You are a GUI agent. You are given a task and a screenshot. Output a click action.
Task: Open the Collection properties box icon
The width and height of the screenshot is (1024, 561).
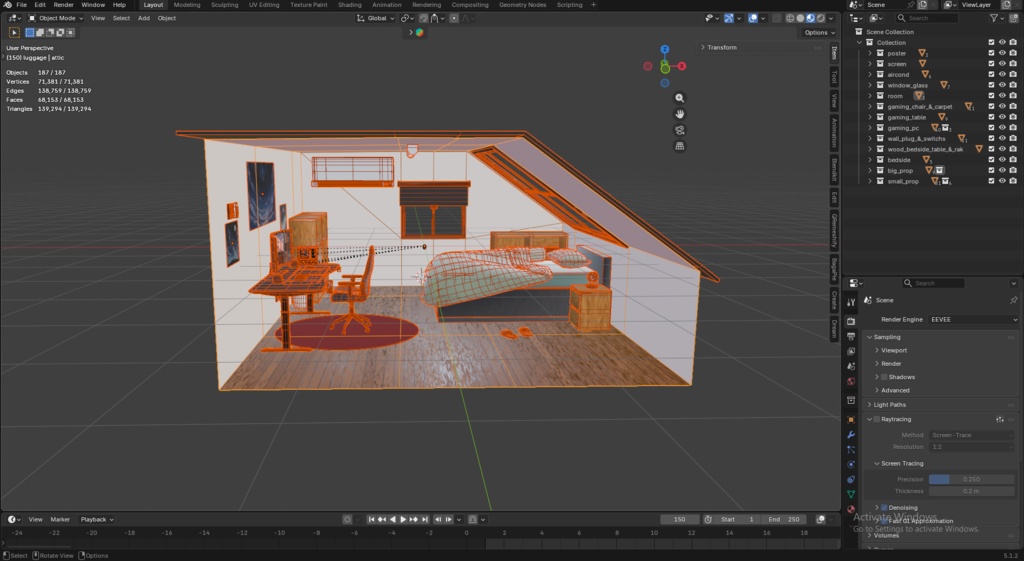[851, 400]
